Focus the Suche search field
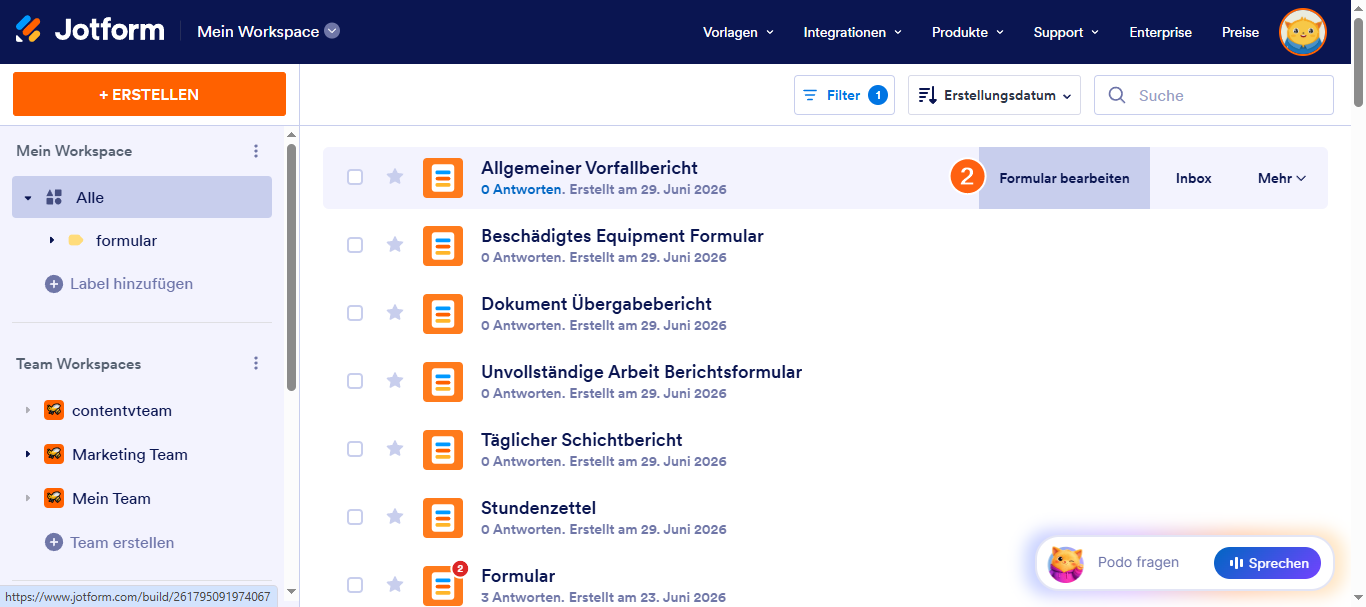Image resolution: width=1366 pixels, height=607 pixels. click(1214, 95)
